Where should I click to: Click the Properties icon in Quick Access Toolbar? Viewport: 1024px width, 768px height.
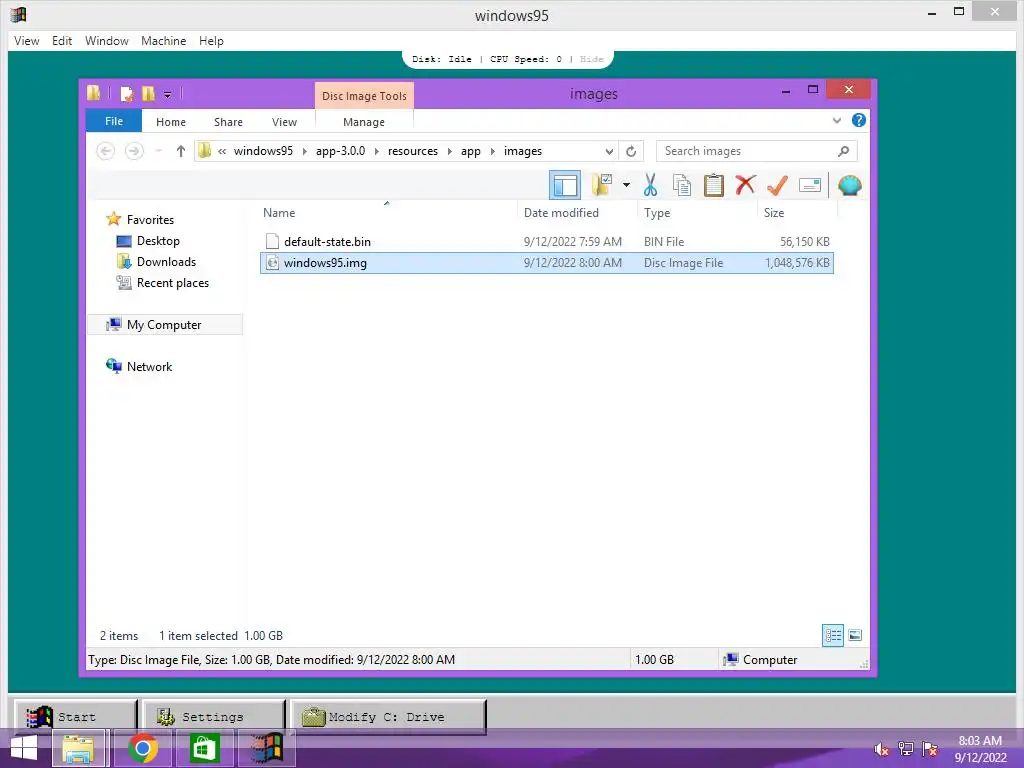point(127,94)
